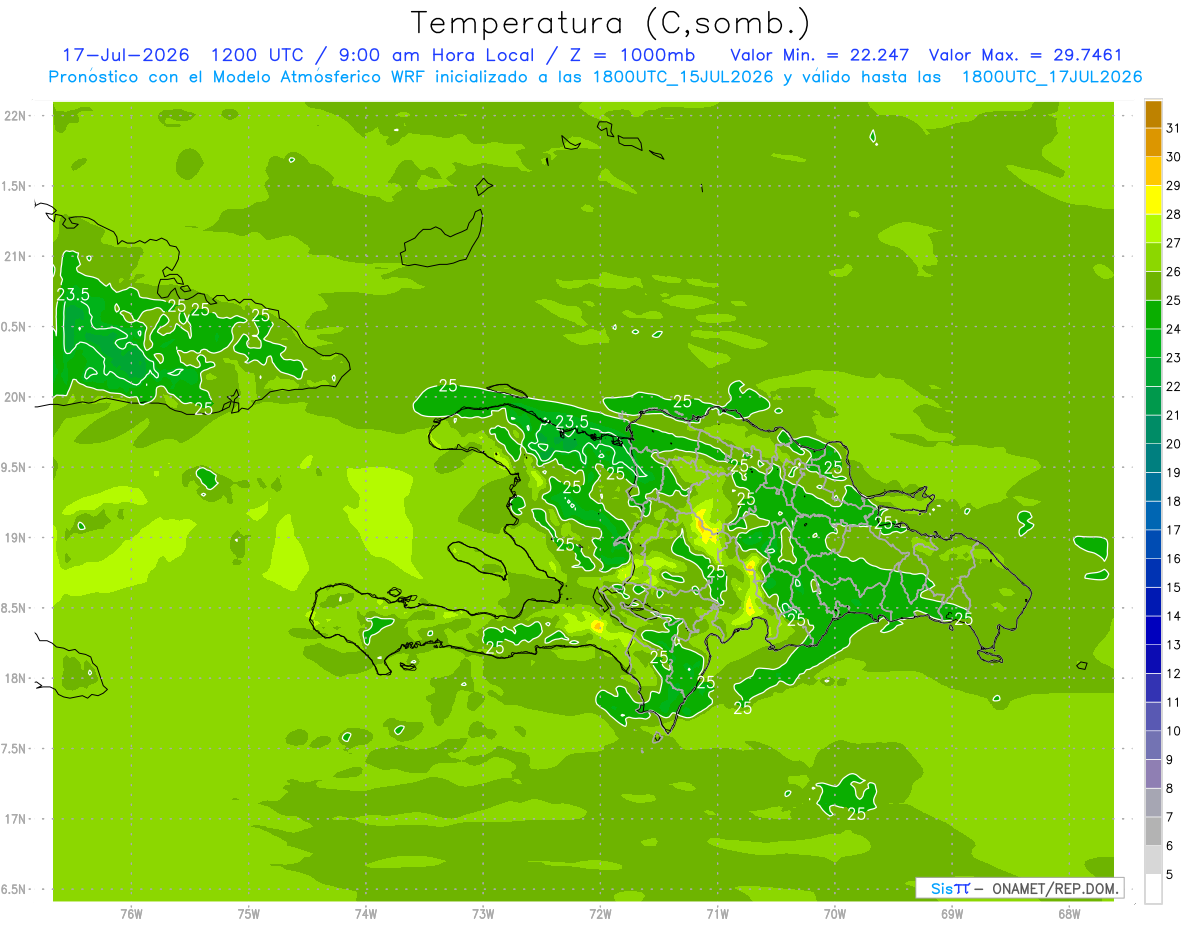Screen dimensions: 1200x927
Task: Click the legend value "24"
Action: 1173,329
